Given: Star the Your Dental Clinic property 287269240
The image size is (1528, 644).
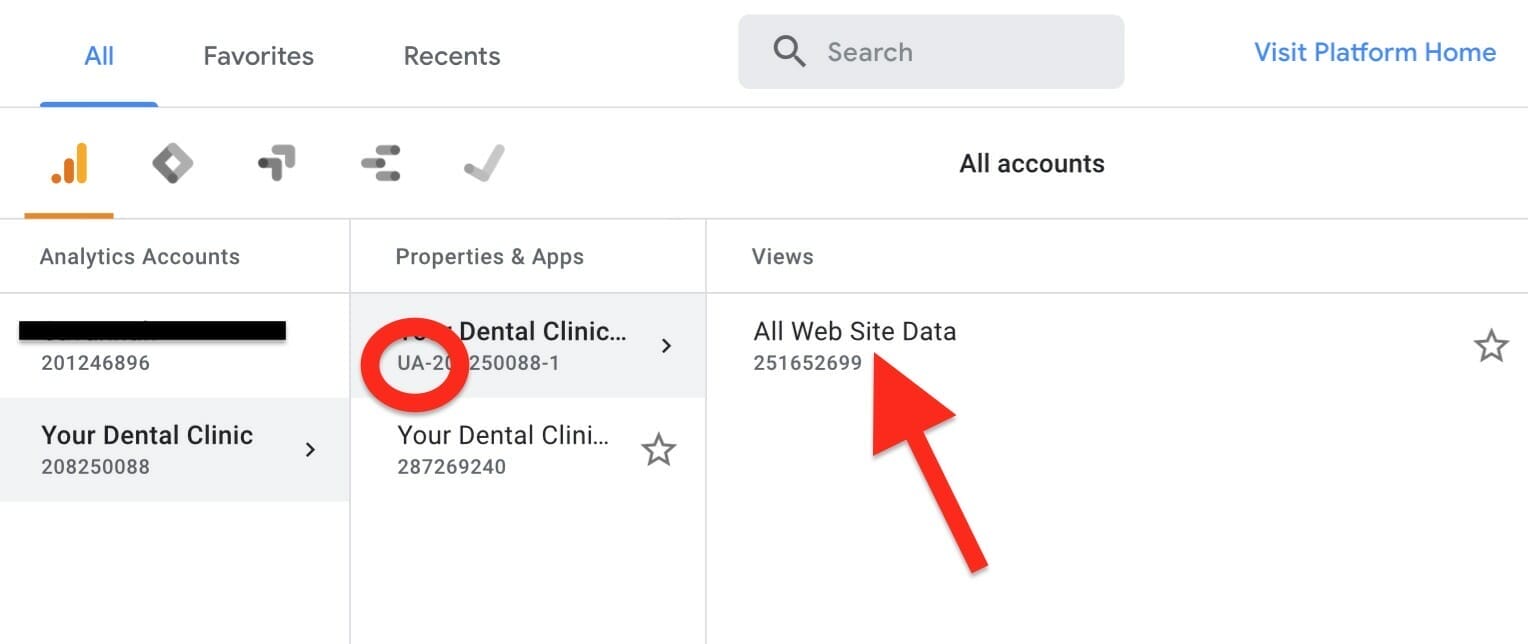Looking at the screenshot, I should tap(659, 450).
